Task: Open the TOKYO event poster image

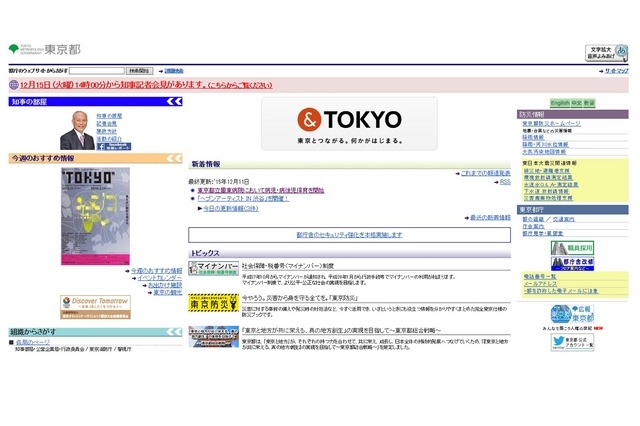Action: tap(96, 216)
